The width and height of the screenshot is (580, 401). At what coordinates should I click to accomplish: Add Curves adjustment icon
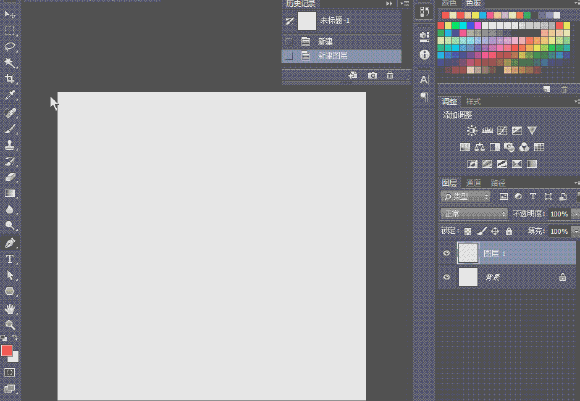pos(502,131)
